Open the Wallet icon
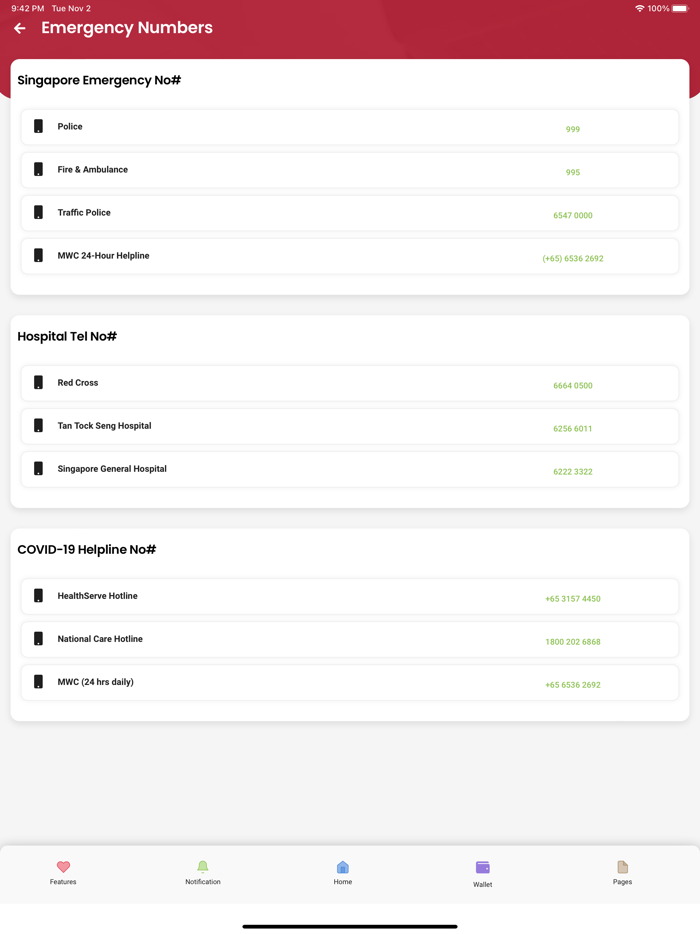 483,867
